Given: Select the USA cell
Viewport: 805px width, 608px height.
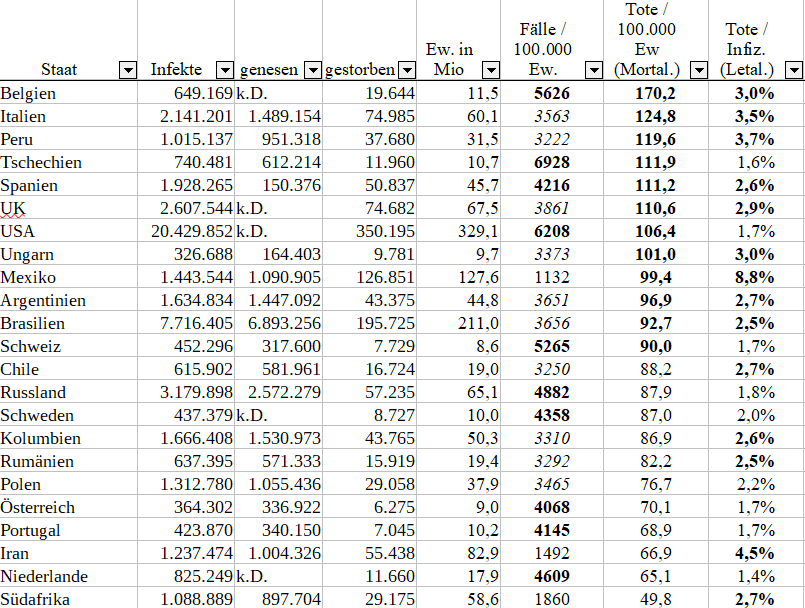Looking at the screenshot, I should (x=68, y=231).
